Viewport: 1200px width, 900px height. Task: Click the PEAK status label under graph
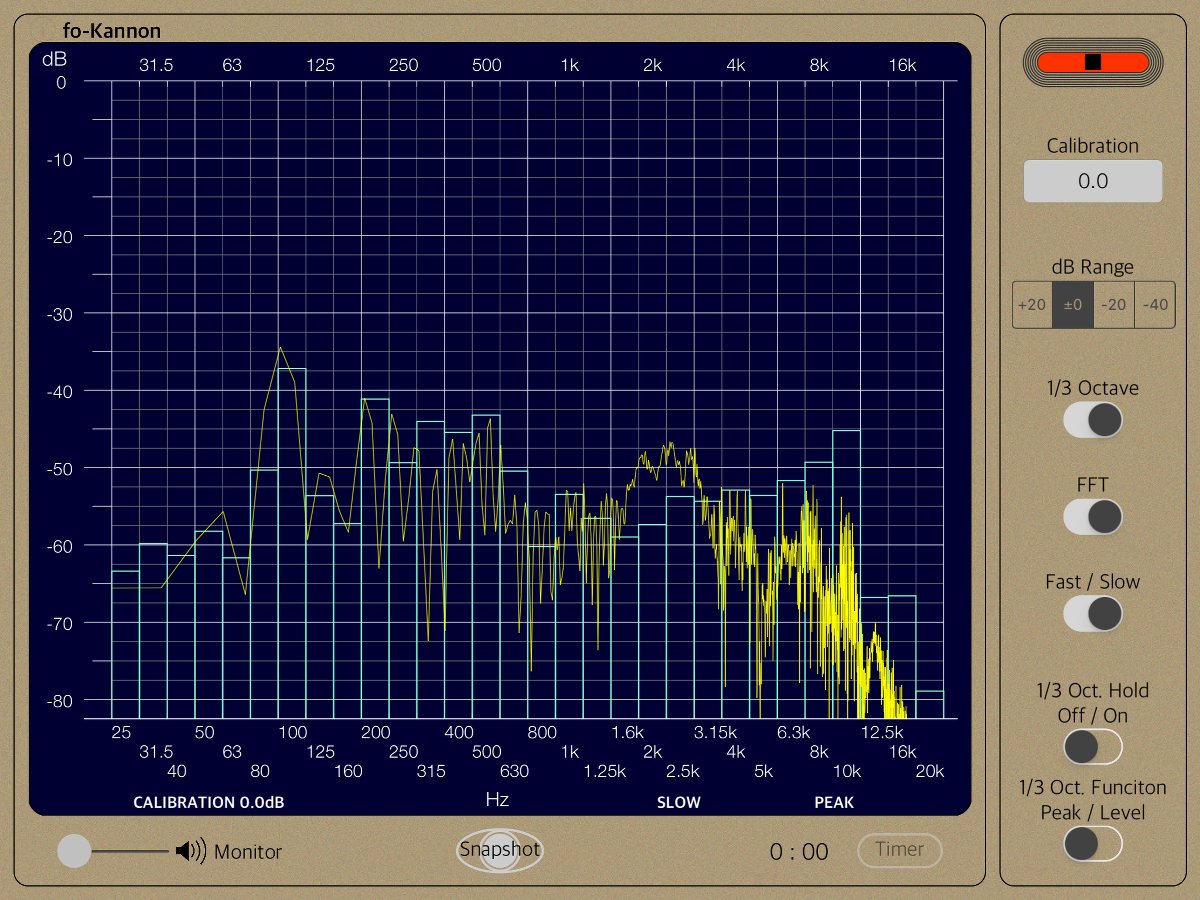(x=834, y=802)
